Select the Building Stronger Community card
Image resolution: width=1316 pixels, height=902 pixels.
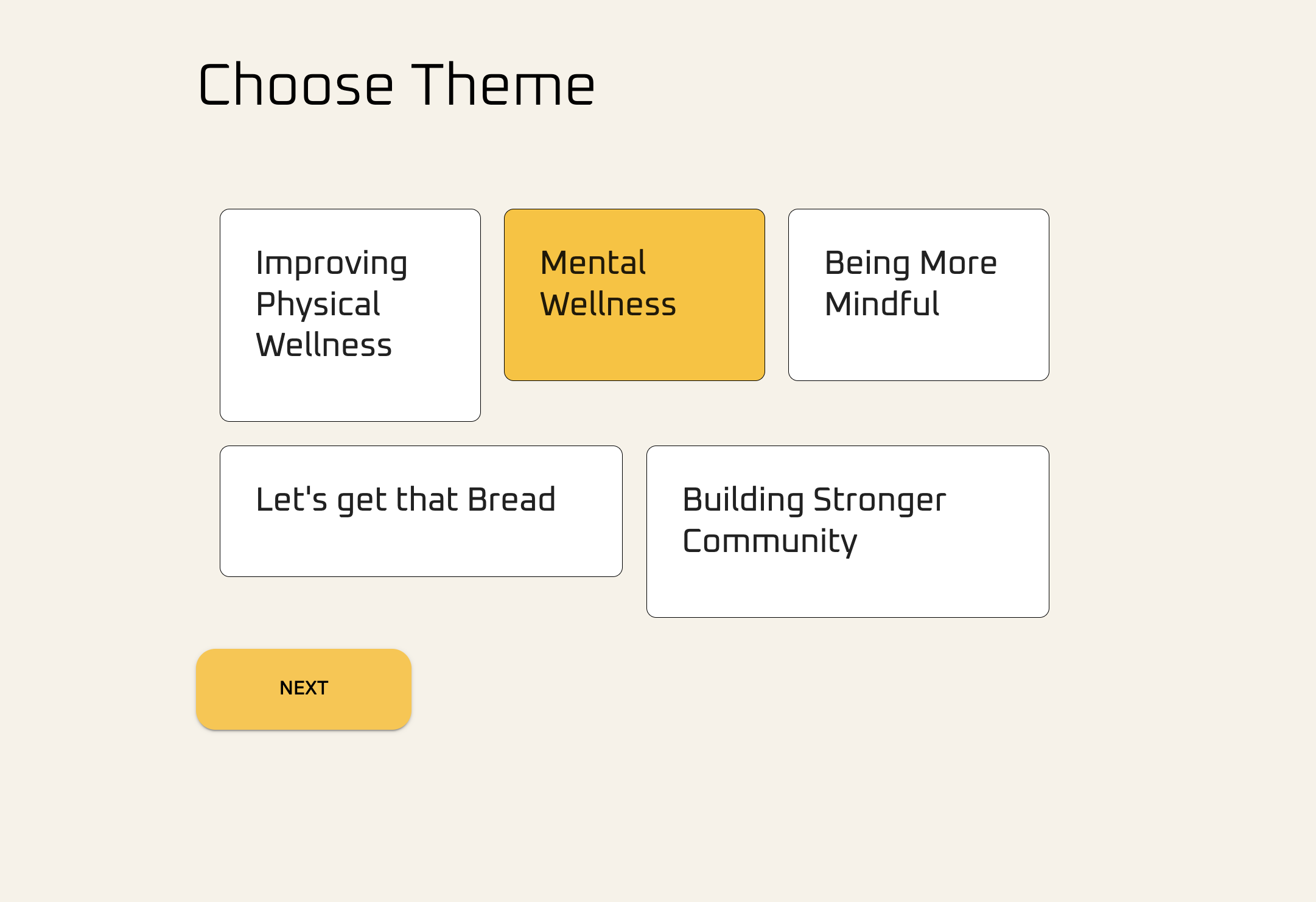tap(848, 531)
